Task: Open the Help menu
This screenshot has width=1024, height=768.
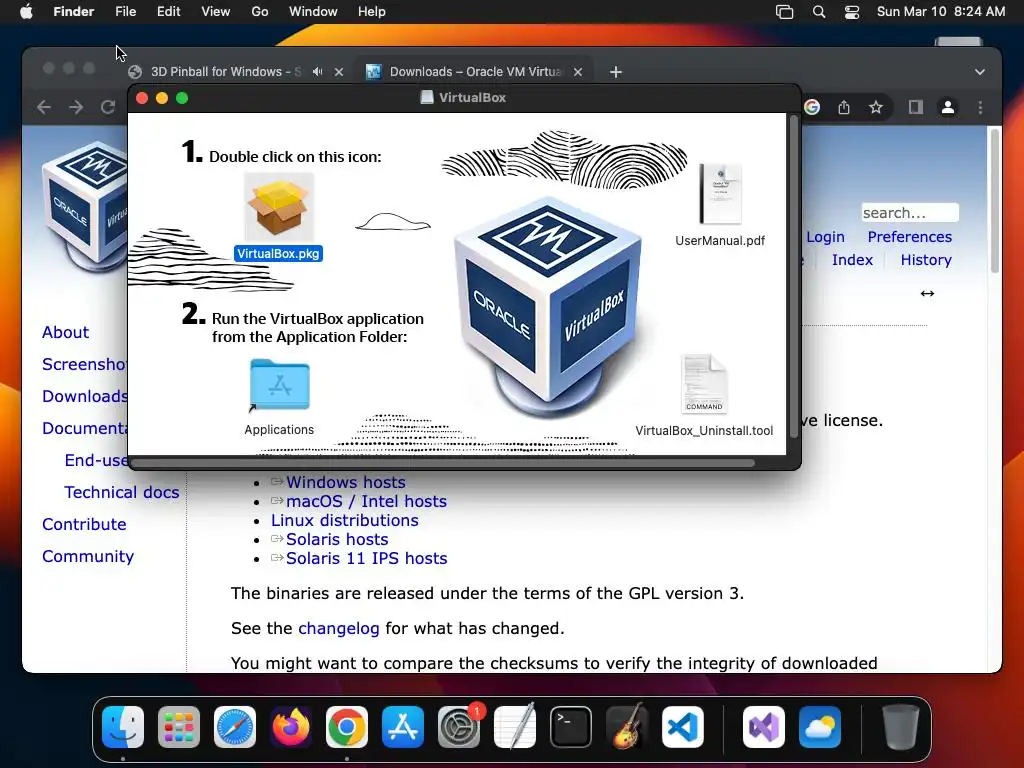Action: pos(372,12)
